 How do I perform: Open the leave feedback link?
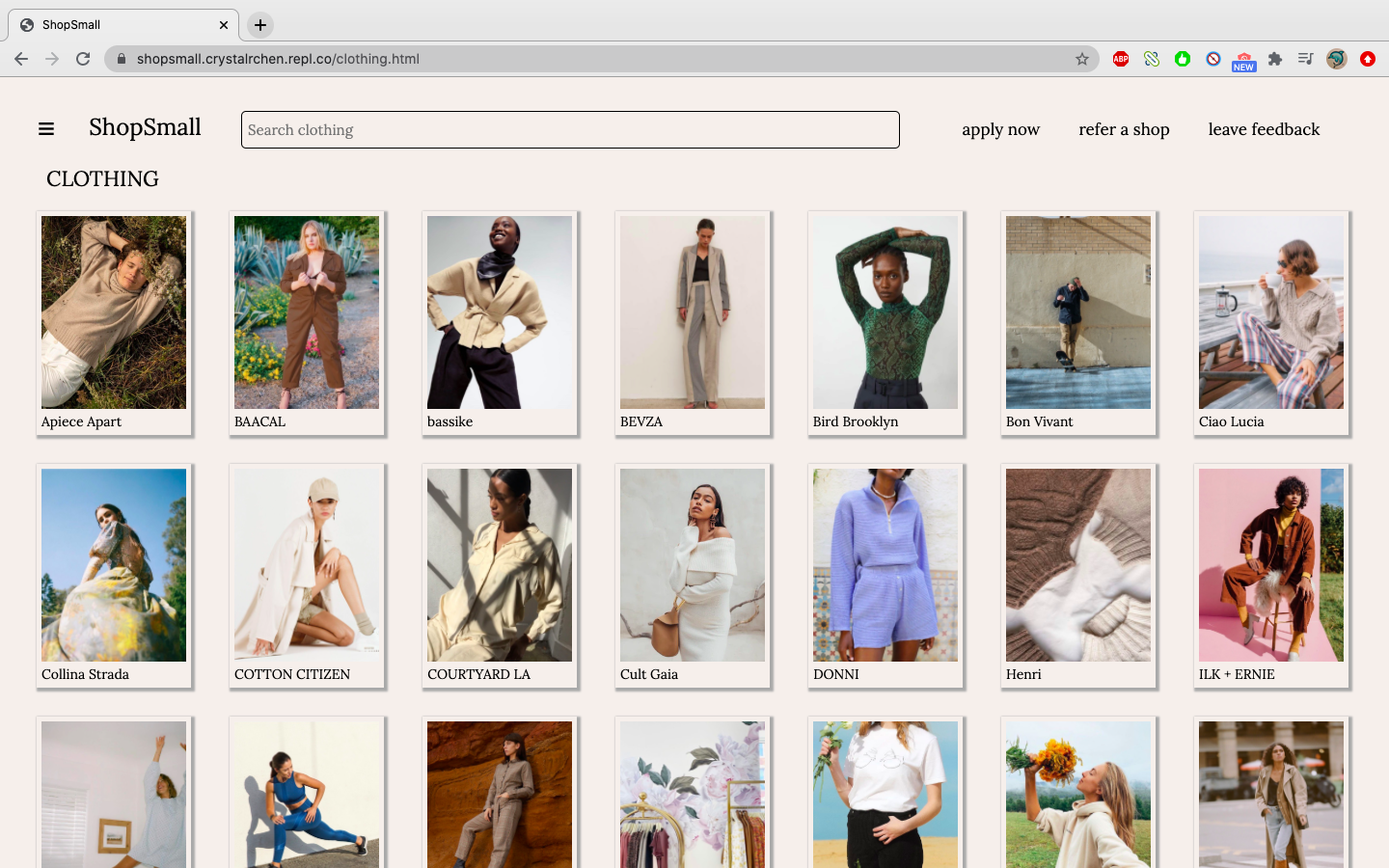(1264, 129)
